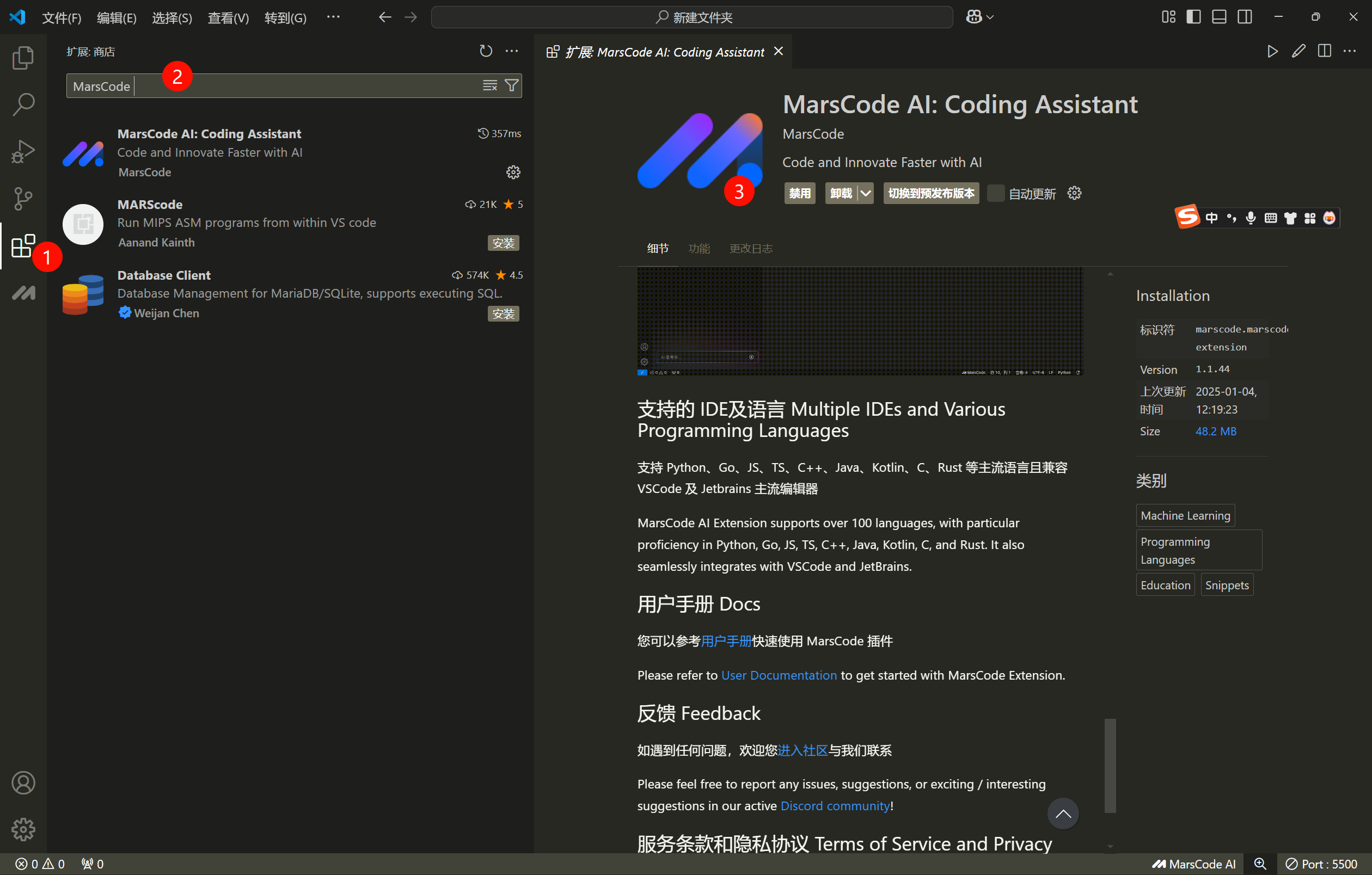Expand the 卸载 dropdown arrow
The height and width of the screenshot is (875, 1372).
(866, 194)
